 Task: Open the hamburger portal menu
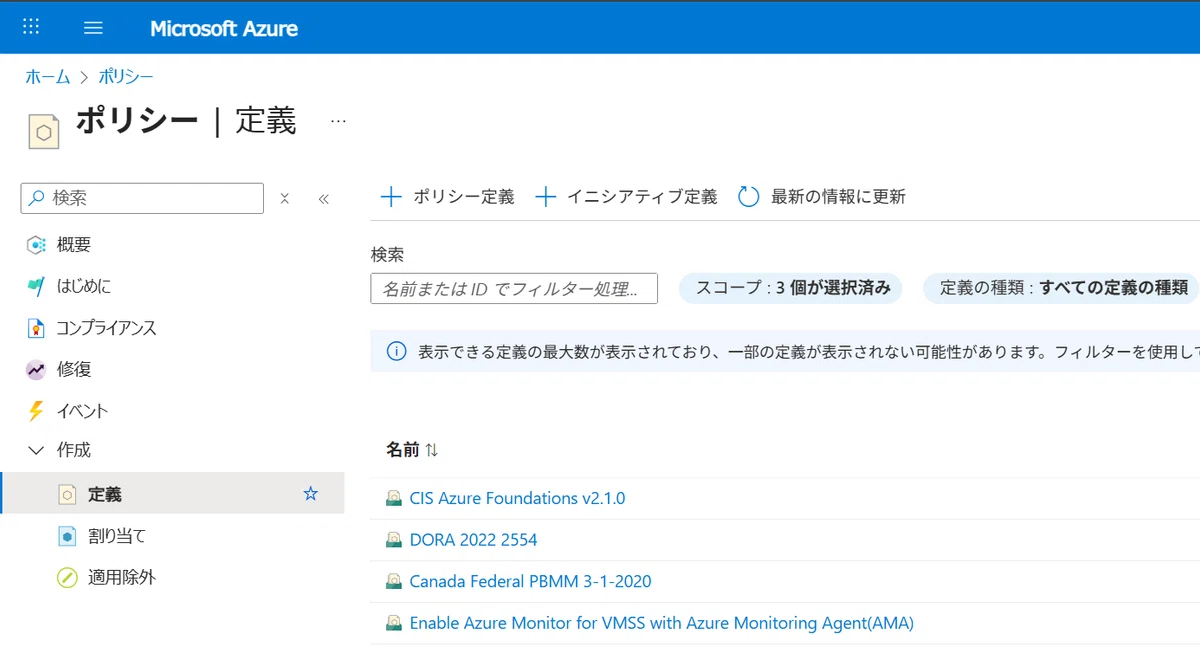point(93,28)
